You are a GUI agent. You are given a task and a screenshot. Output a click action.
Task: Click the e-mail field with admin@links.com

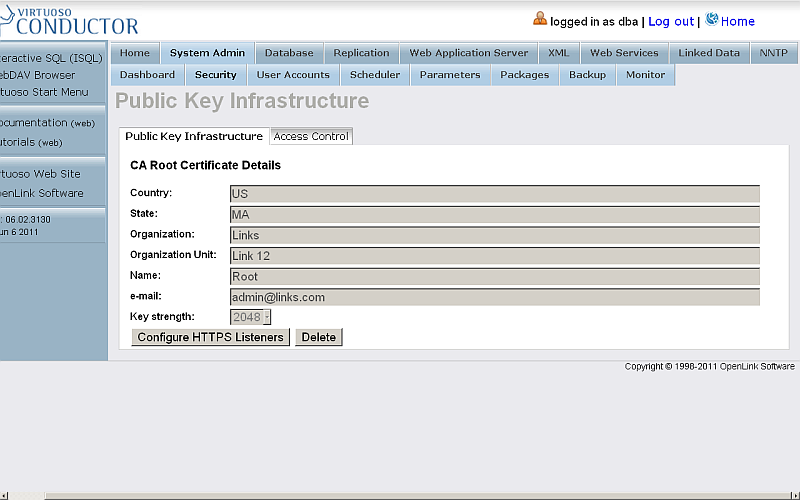494,297
